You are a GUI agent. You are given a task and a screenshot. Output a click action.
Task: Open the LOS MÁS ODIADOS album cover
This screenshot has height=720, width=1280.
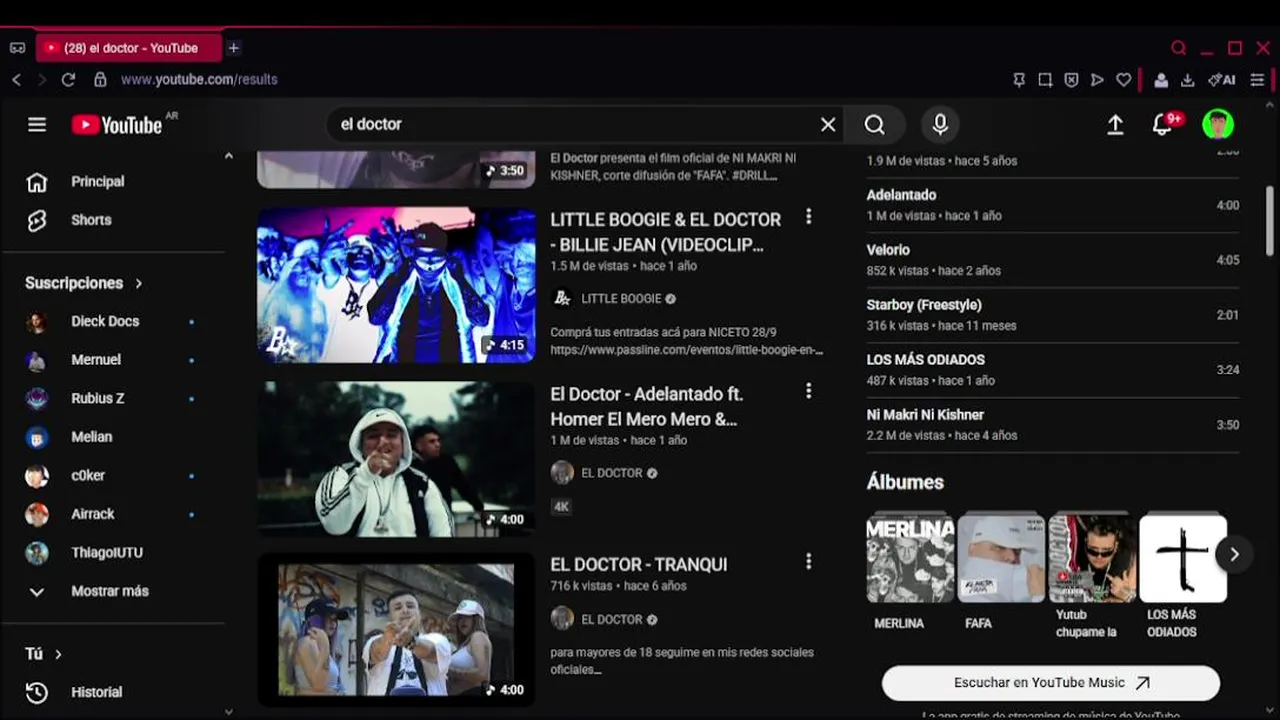pyautogui.click(x=1183, y=559)
